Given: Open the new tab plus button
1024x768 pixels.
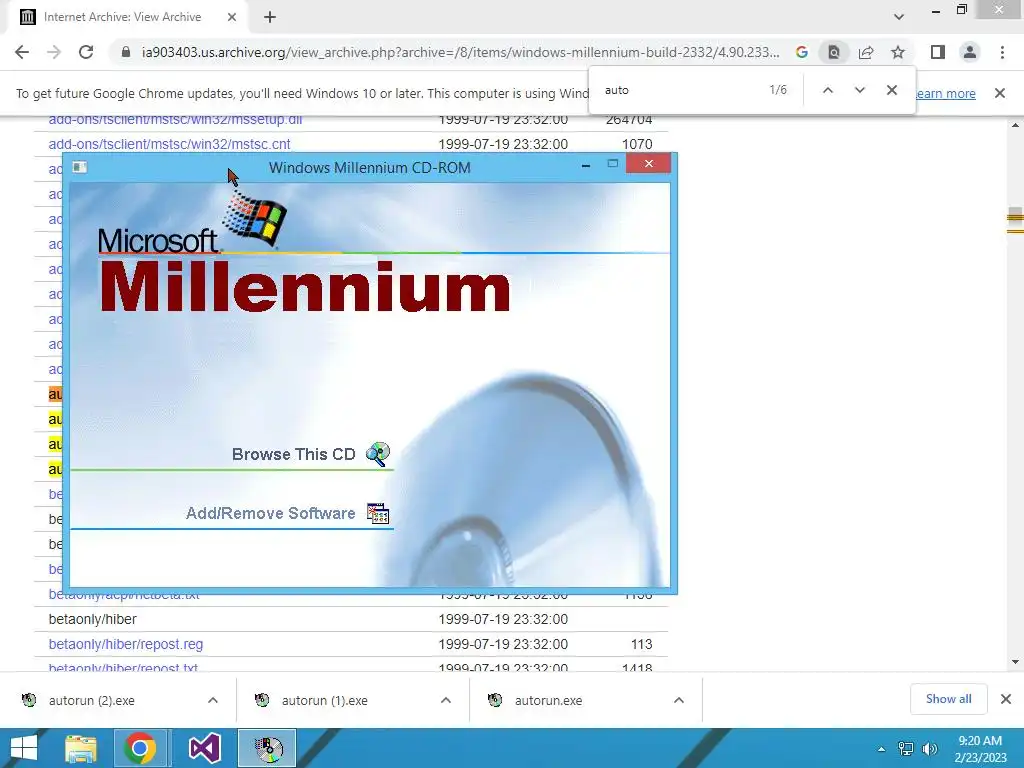Looking at the screenshot, I should pyautogui.click(x=270, y=17).
